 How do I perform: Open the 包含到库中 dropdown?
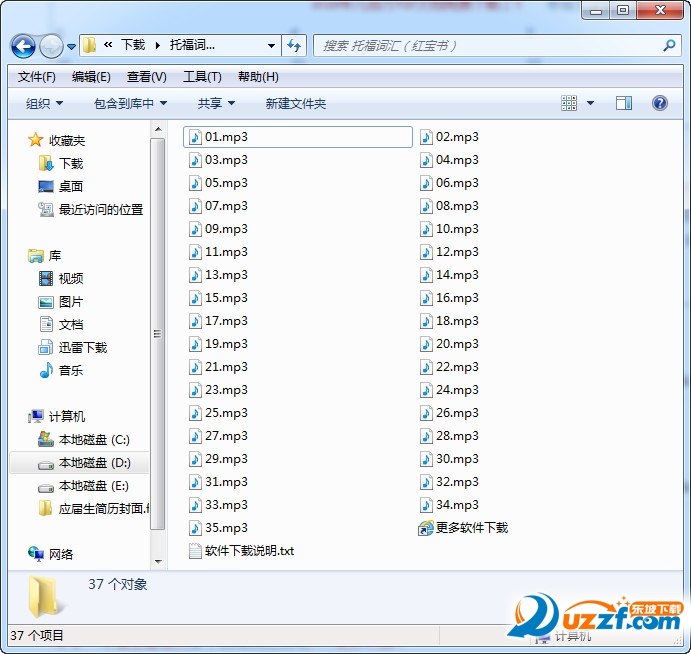click(130, 104)
